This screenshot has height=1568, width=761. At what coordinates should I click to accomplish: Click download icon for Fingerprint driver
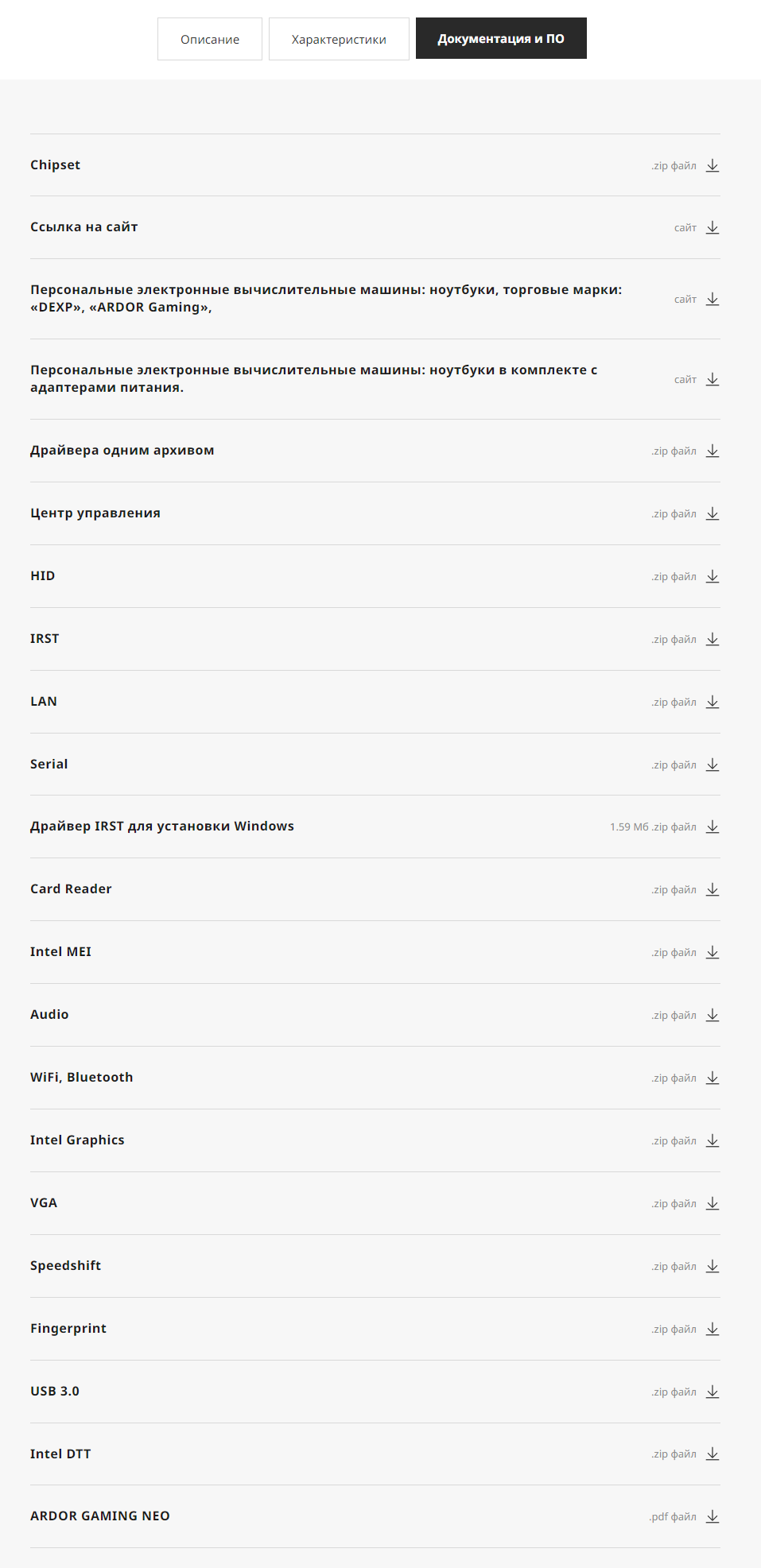tap(712, 1329)
